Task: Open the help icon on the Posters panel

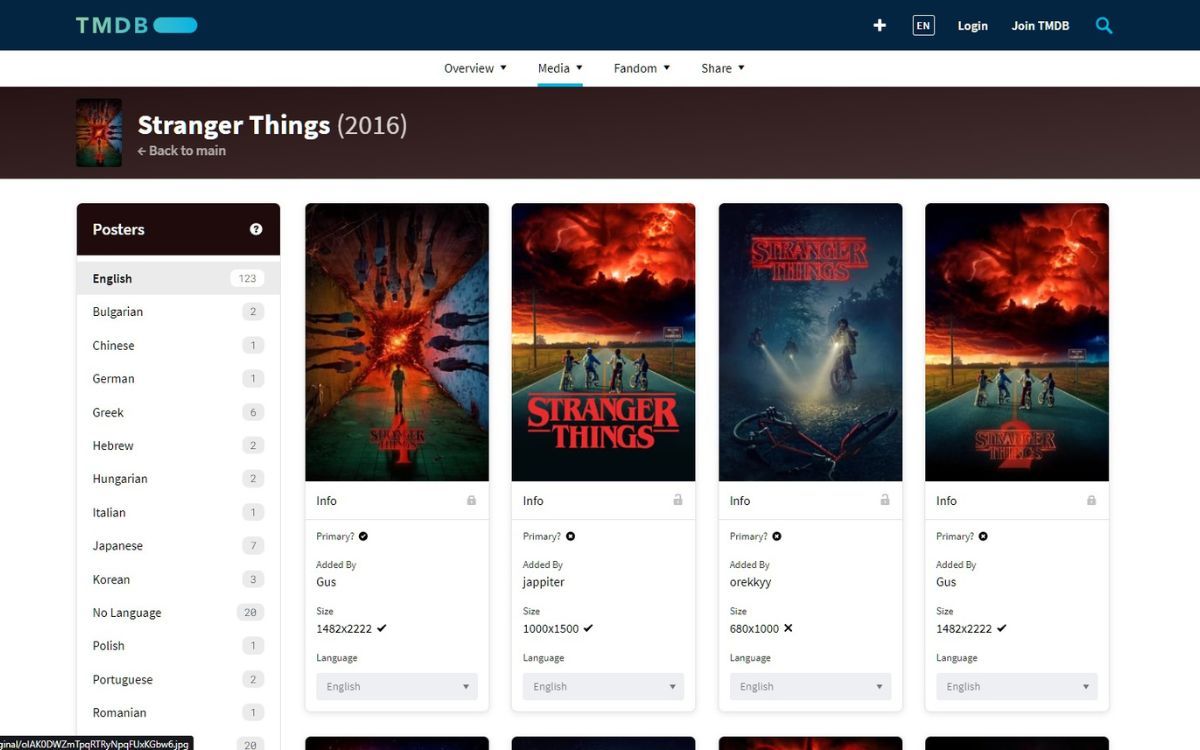Action: click(x=257, y=229)
